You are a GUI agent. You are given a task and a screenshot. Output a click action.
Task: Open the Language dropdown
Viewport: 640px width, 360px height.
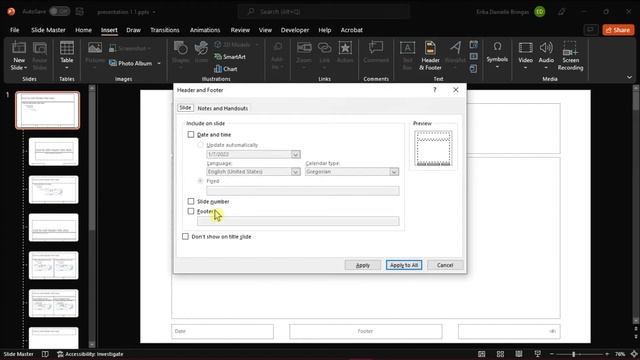(x=296, y=172)
